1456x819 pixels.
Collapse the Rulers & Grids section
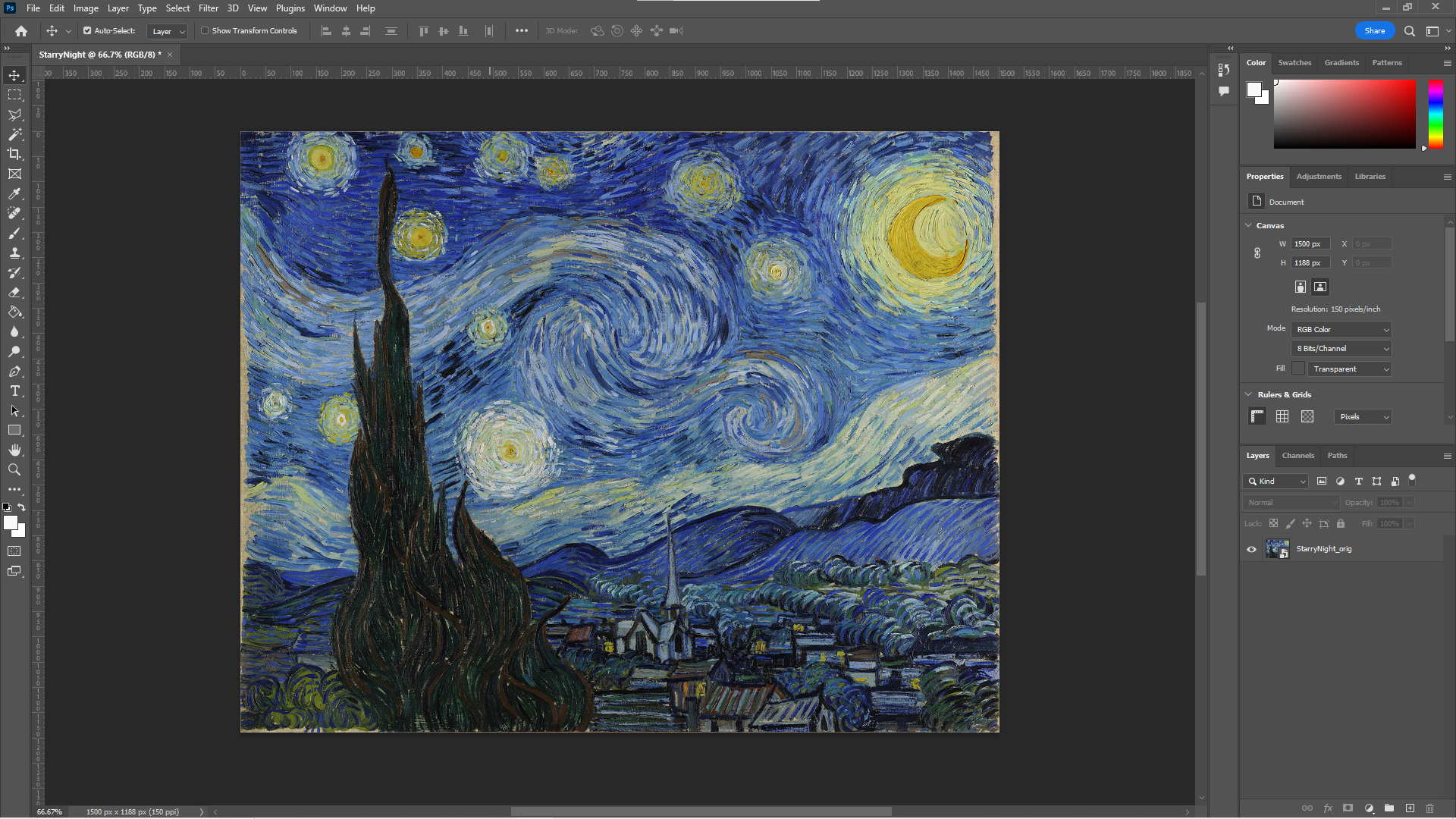[x=1248, y=394]
